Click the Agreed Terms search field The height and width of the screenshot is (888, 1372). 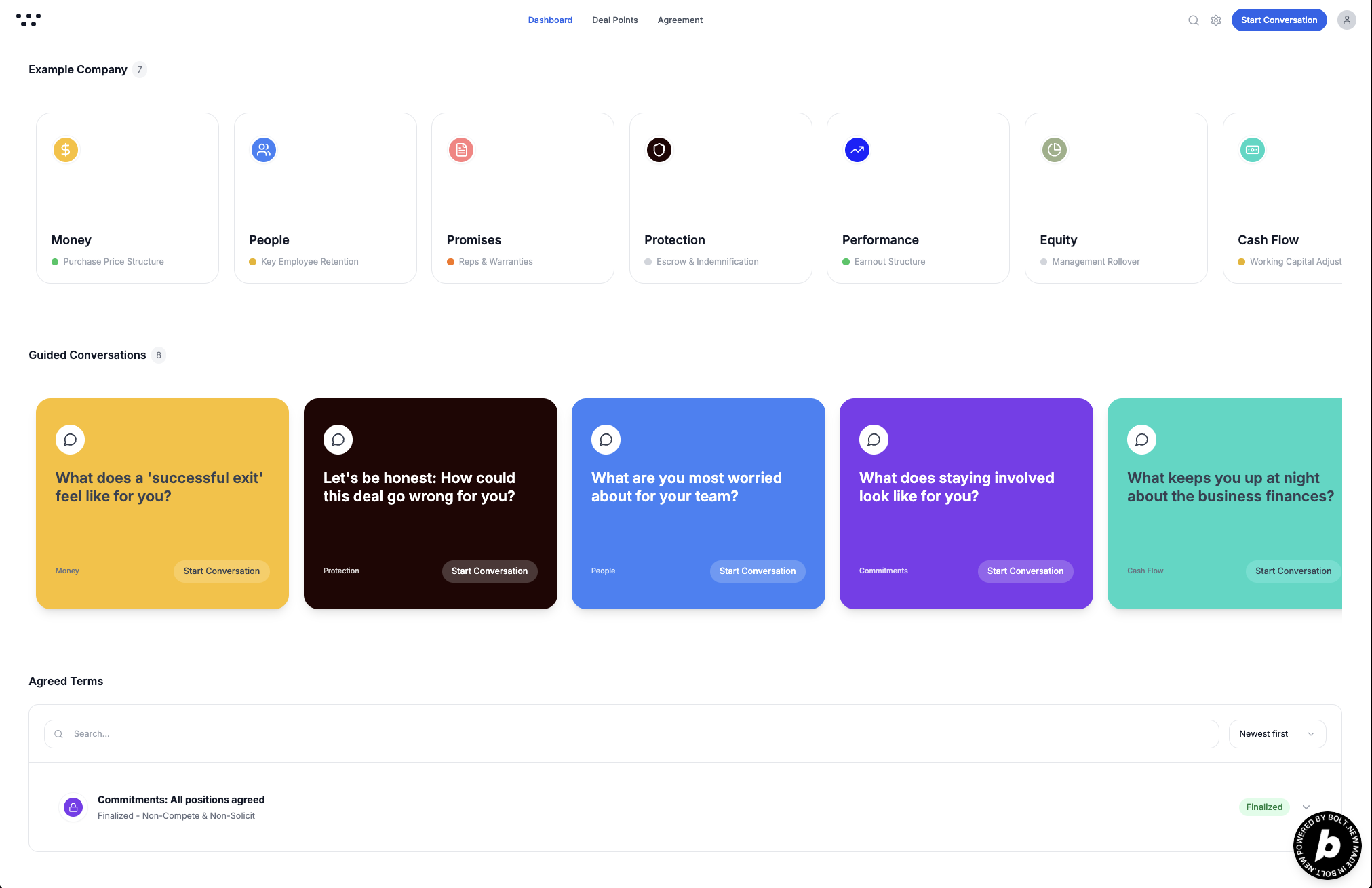coord(631,734)
